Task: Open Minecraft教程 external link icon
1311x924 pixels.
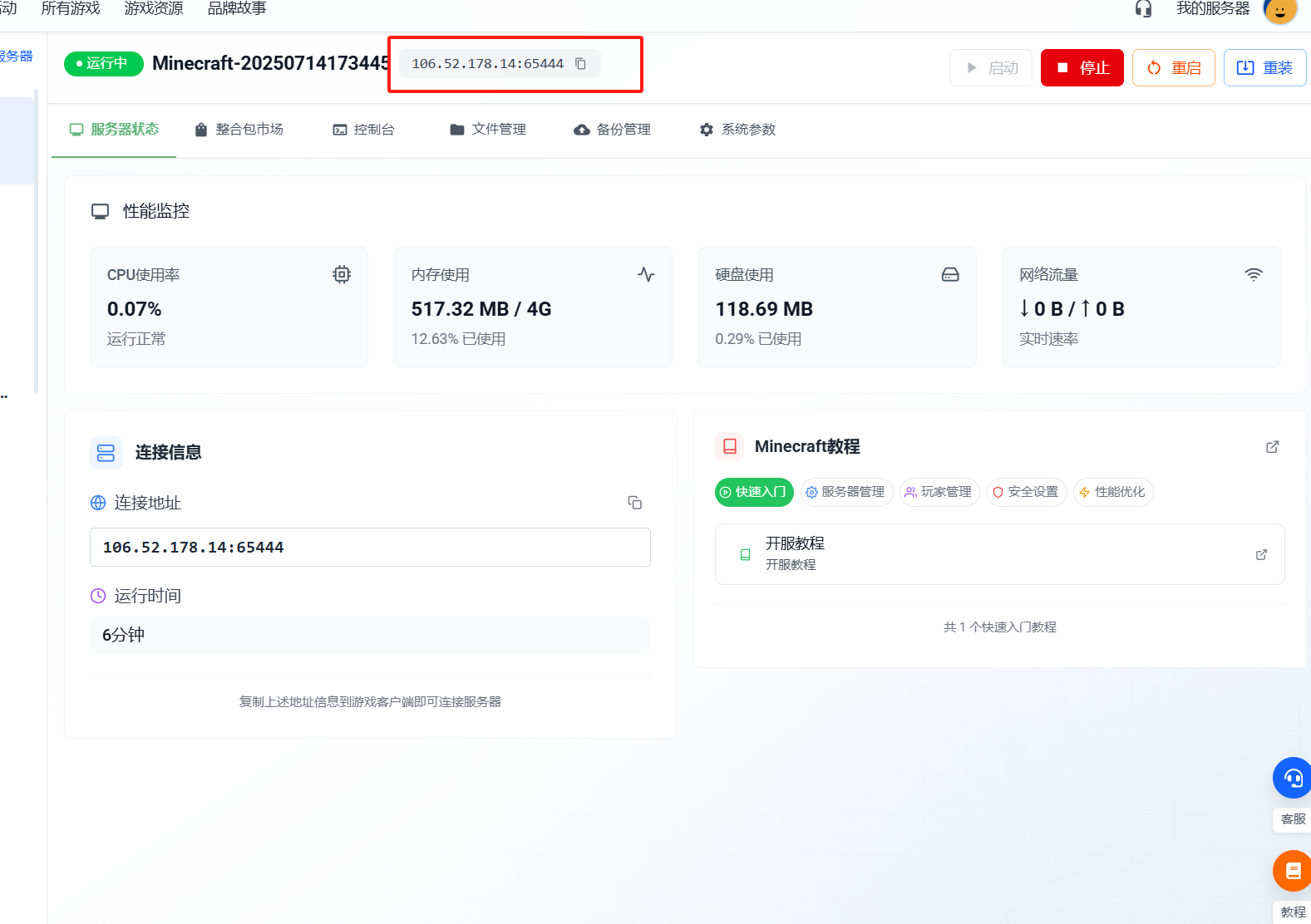Action: [1272, 447]
